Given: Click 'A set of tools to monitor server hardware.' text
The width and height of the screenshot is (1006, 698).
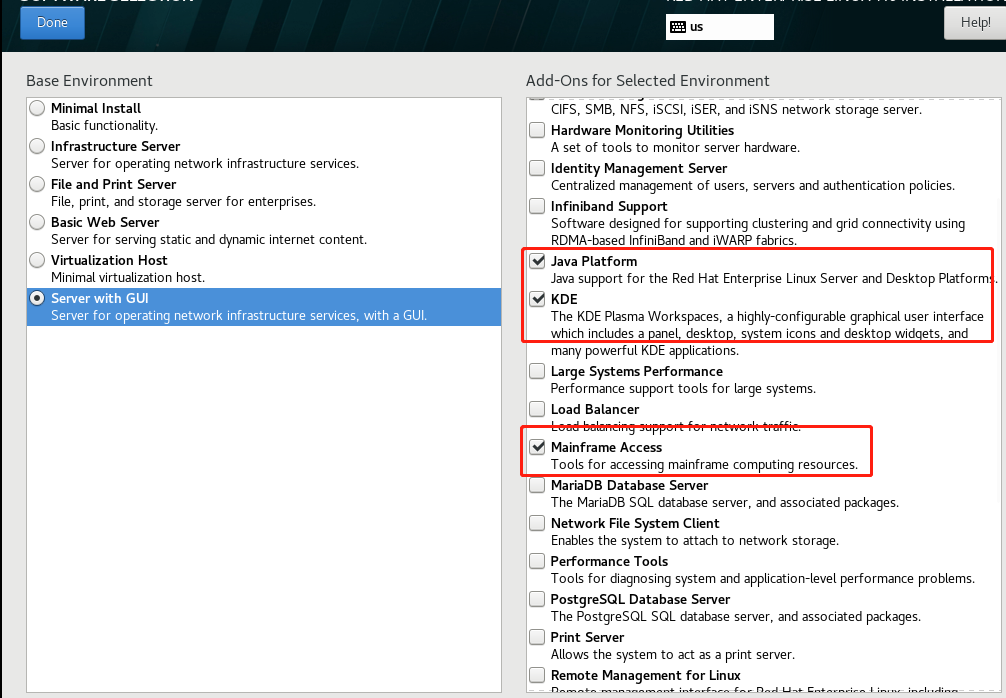Looking at the screenshot, I should pyautogui.click(x=675, y=148).
